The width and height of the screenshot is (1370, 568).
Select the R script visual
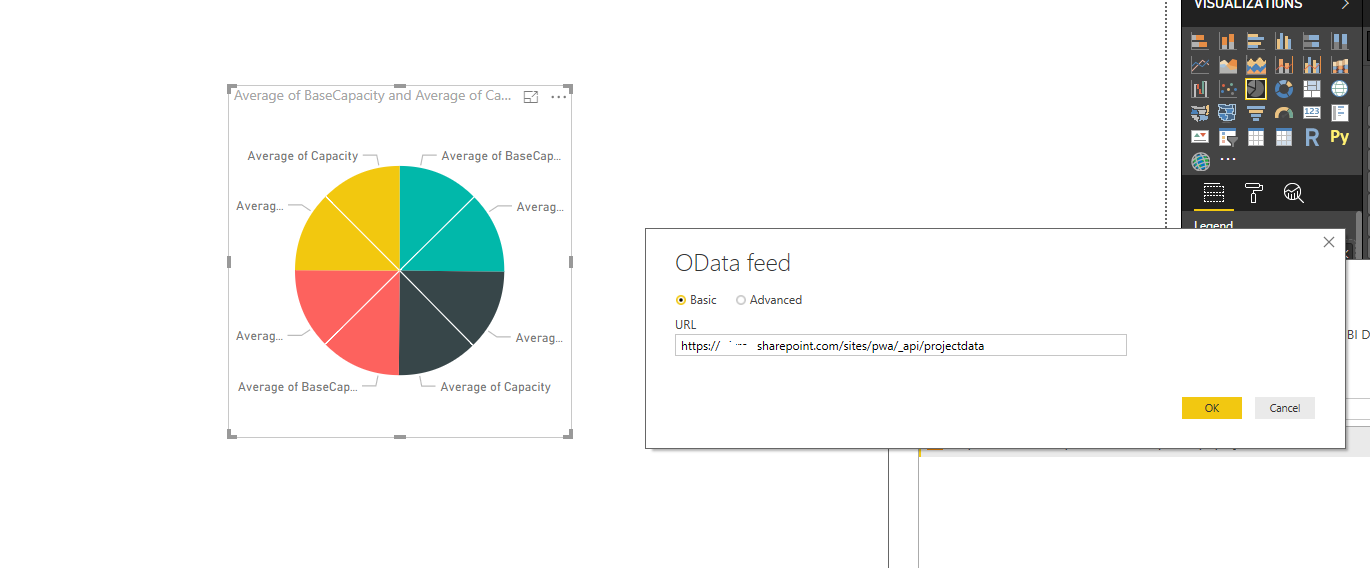click(x=1312, y=137)
